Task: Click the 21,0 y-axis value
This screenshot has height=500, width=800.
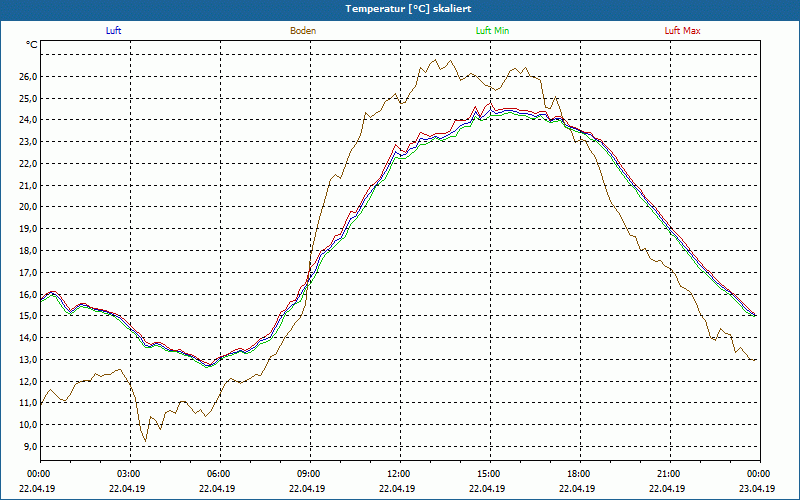Action: (29, 185)
